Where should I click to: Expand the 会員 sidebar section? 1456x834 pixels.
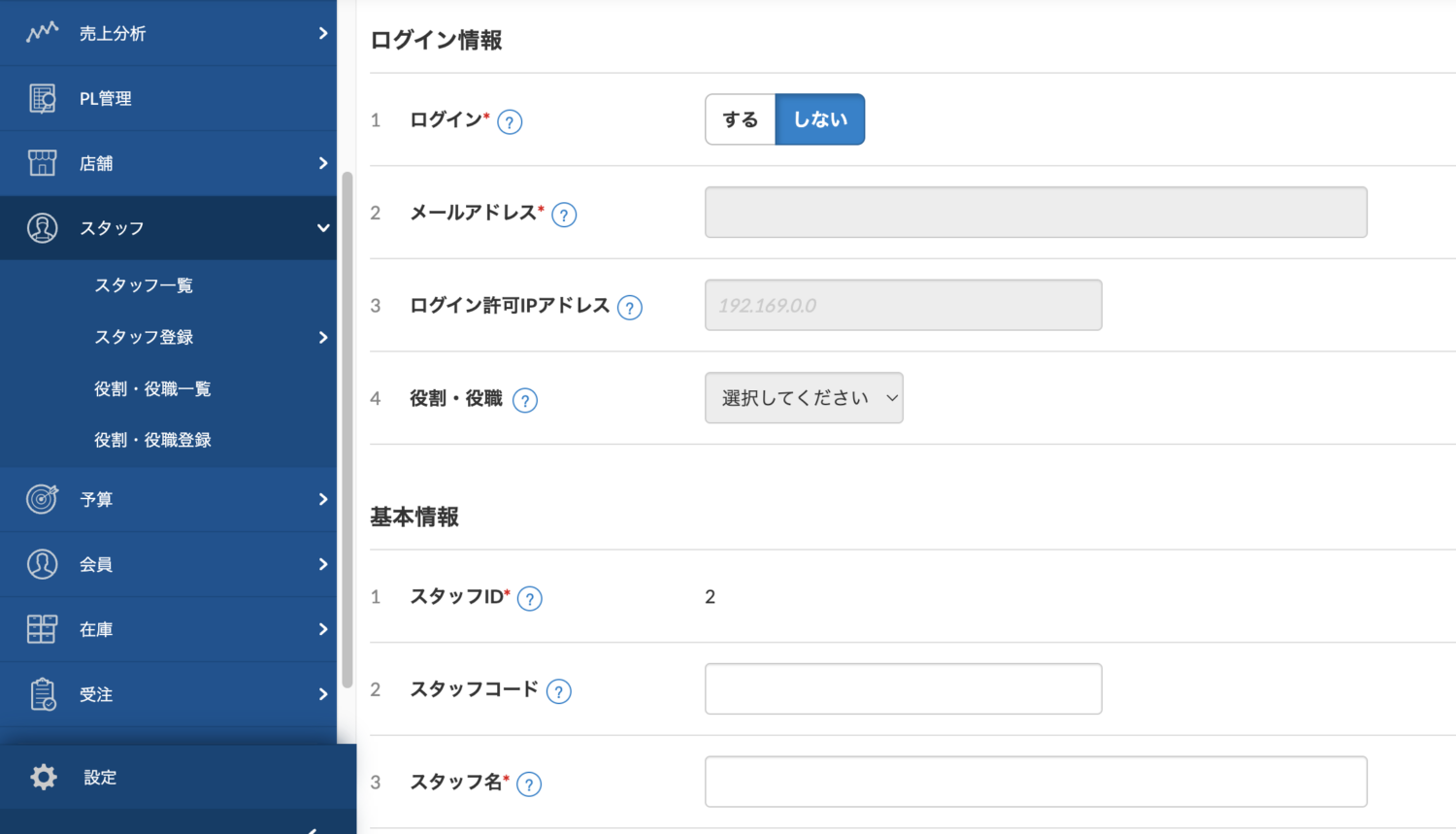[322, 564]
